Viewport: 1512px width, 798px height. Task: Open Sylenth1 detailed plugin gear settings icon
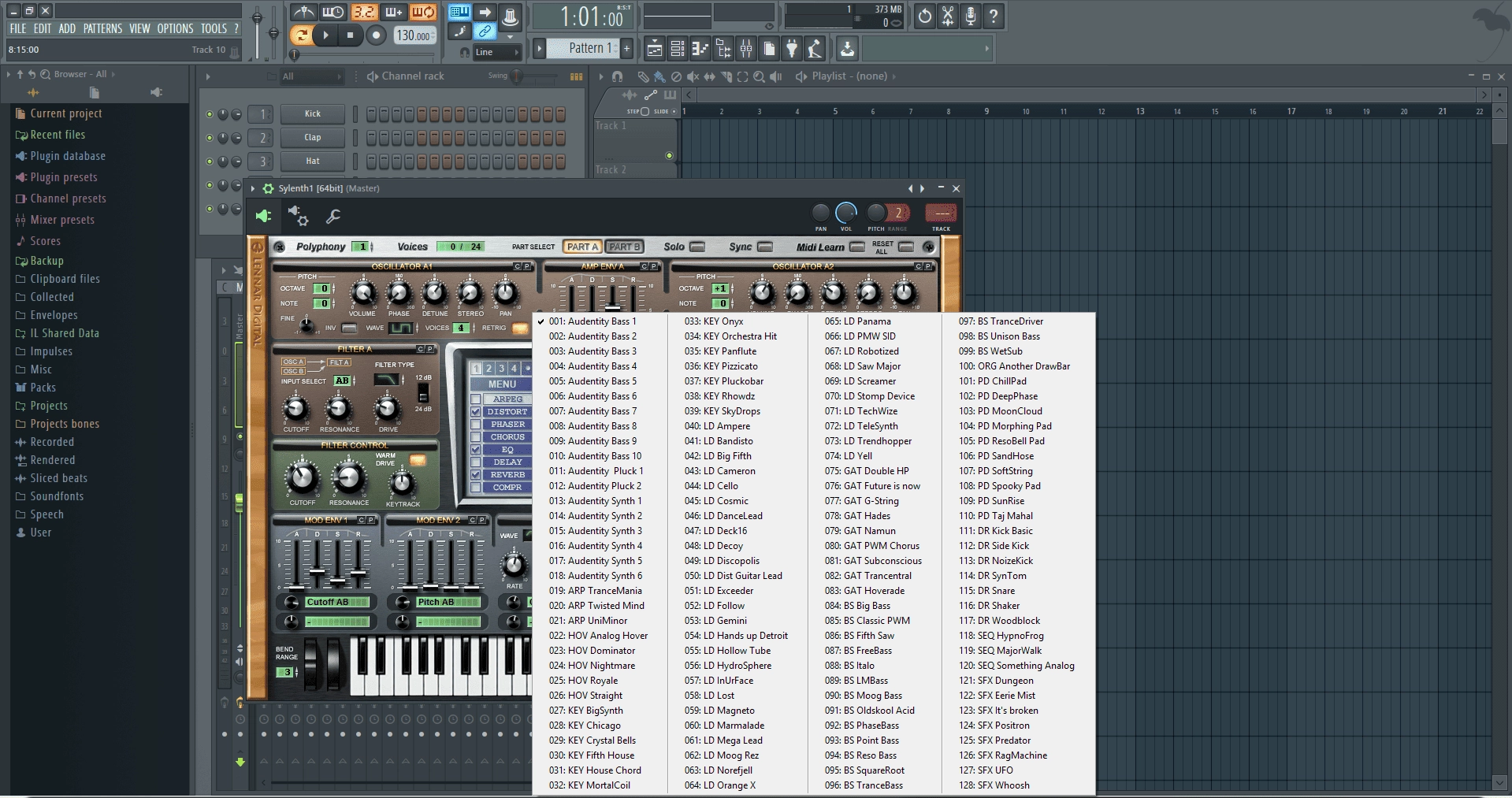point(299,215)
